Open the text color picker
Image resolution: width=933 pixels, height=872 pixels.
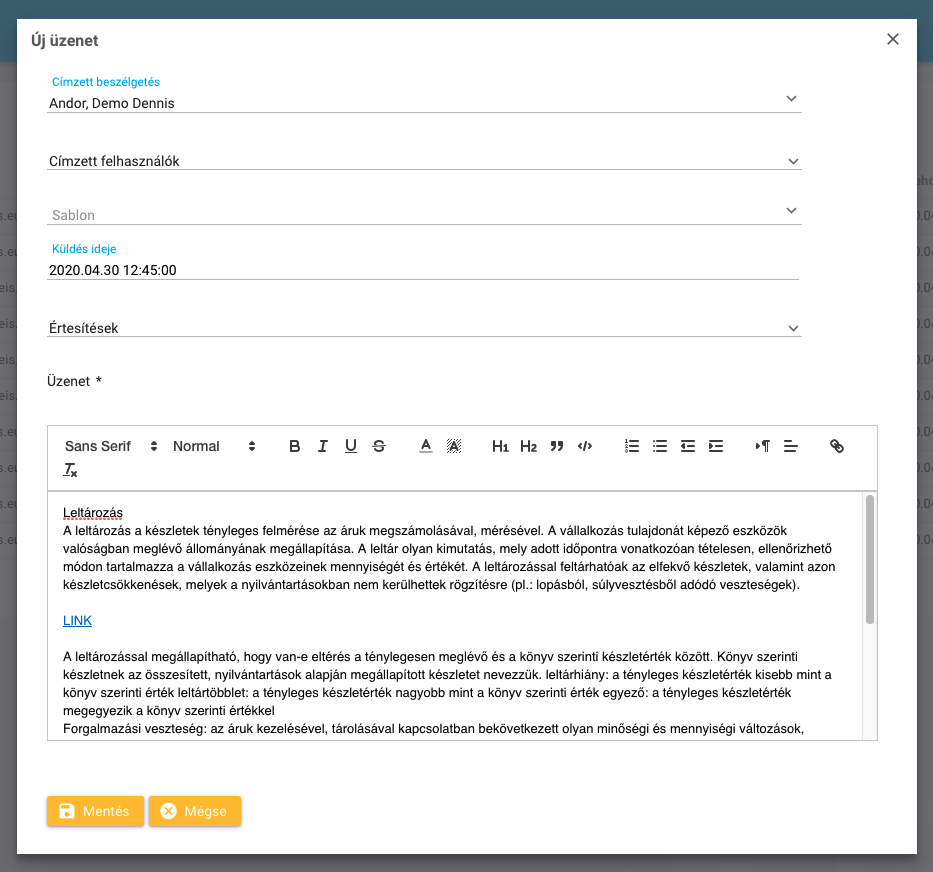click(425, 446)
